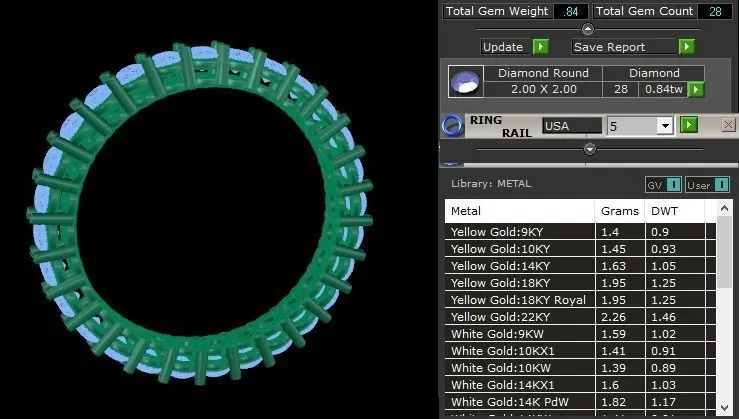Click the metal list scrollbar thumb

point(724,251)
